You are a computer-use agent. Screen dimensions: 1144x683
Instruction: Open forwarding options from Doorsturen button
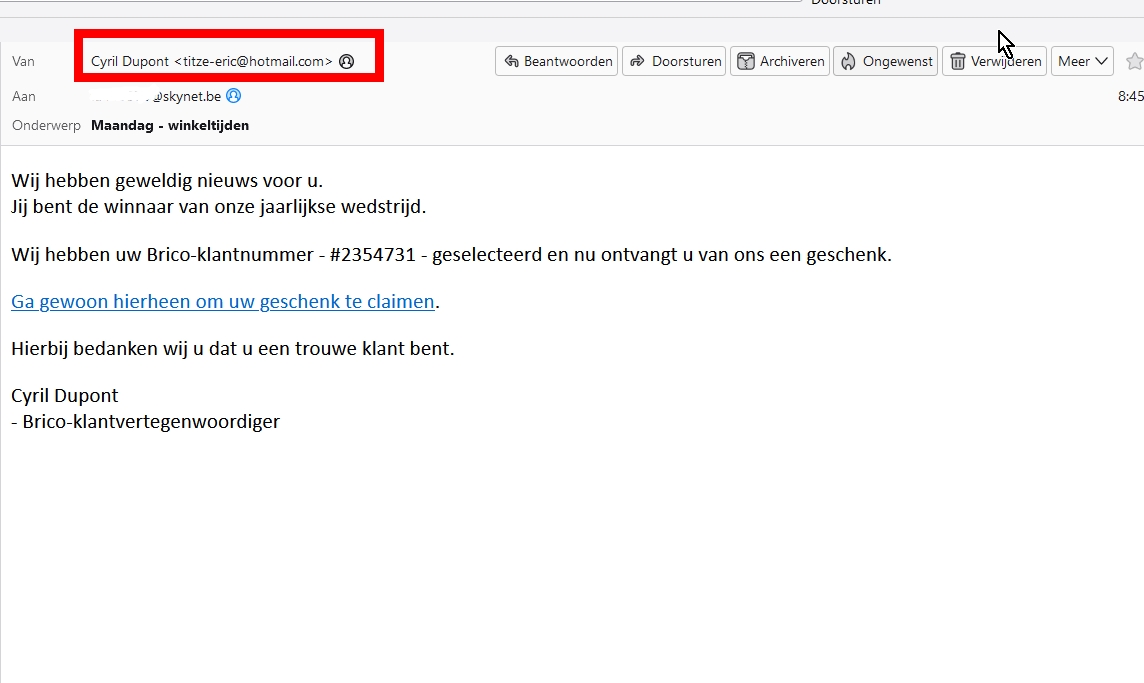tap(674, 61)
